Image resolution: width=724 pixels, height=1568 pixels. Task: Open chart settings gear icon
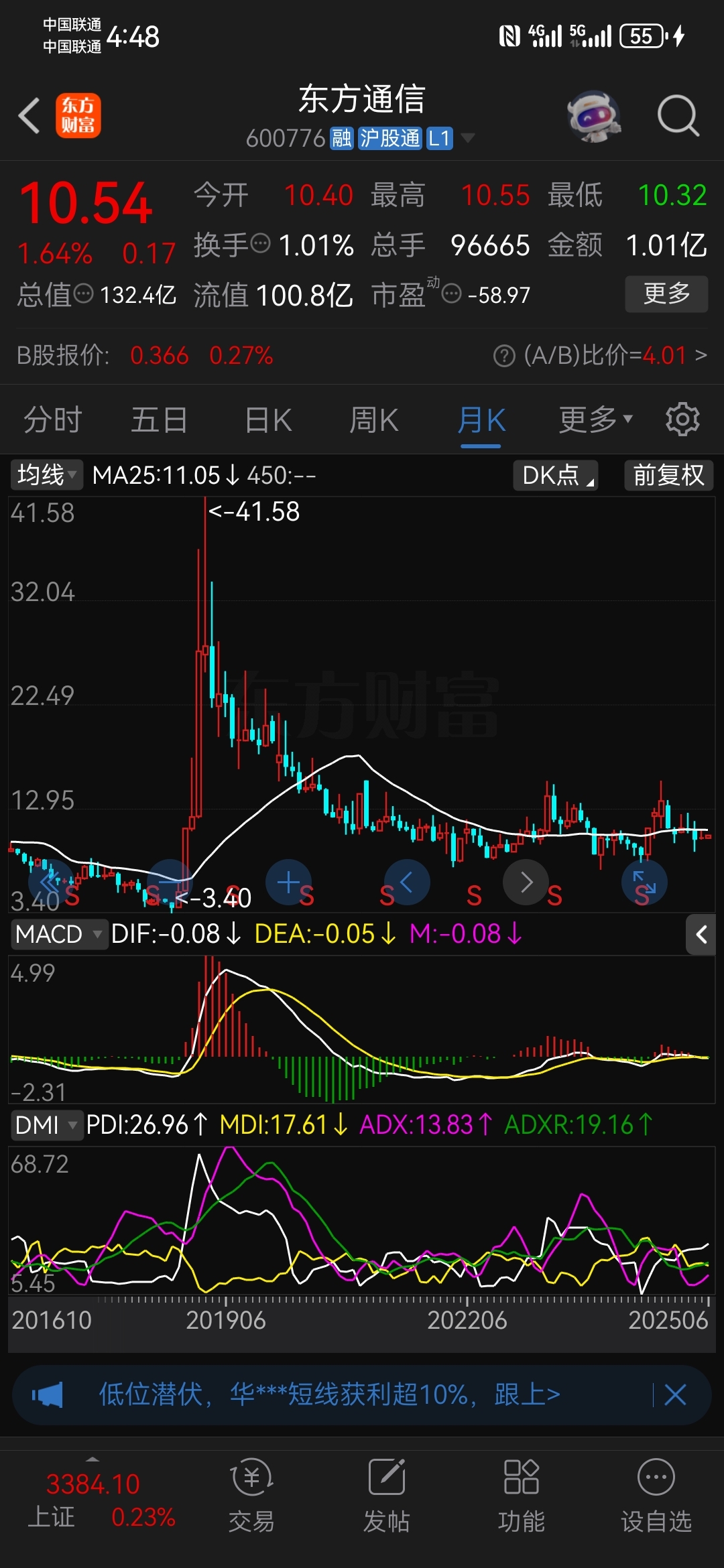[x=682, y=419]
